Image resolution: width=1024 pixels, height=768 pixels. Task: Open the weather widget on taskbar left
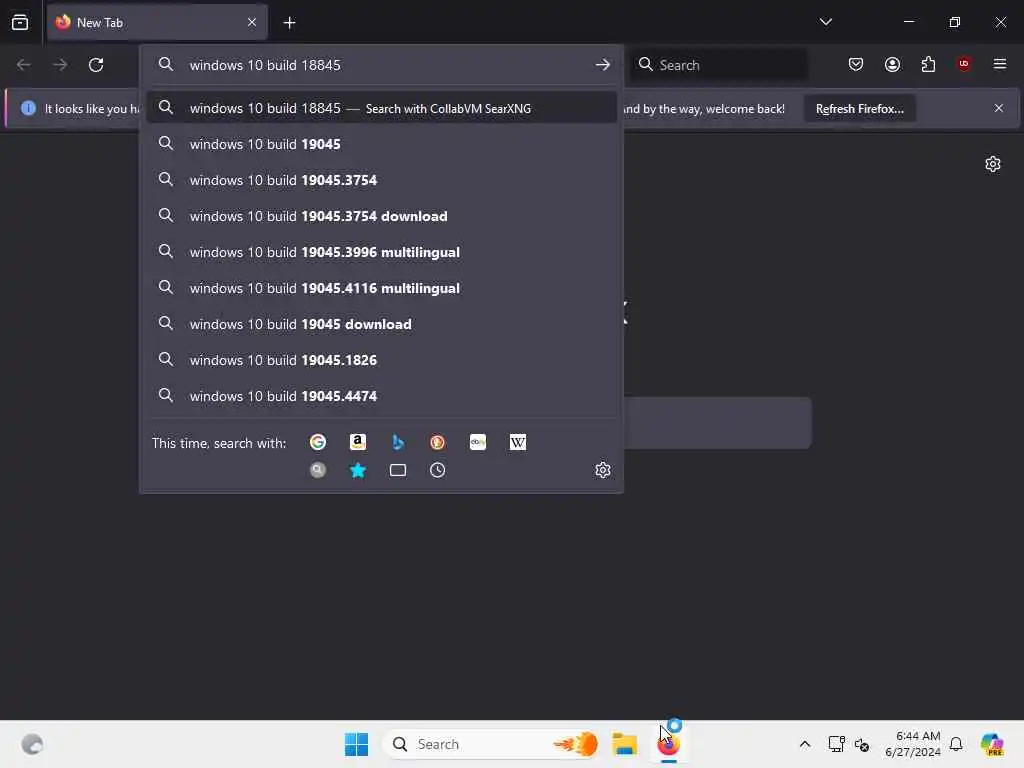tap(32, 744)
